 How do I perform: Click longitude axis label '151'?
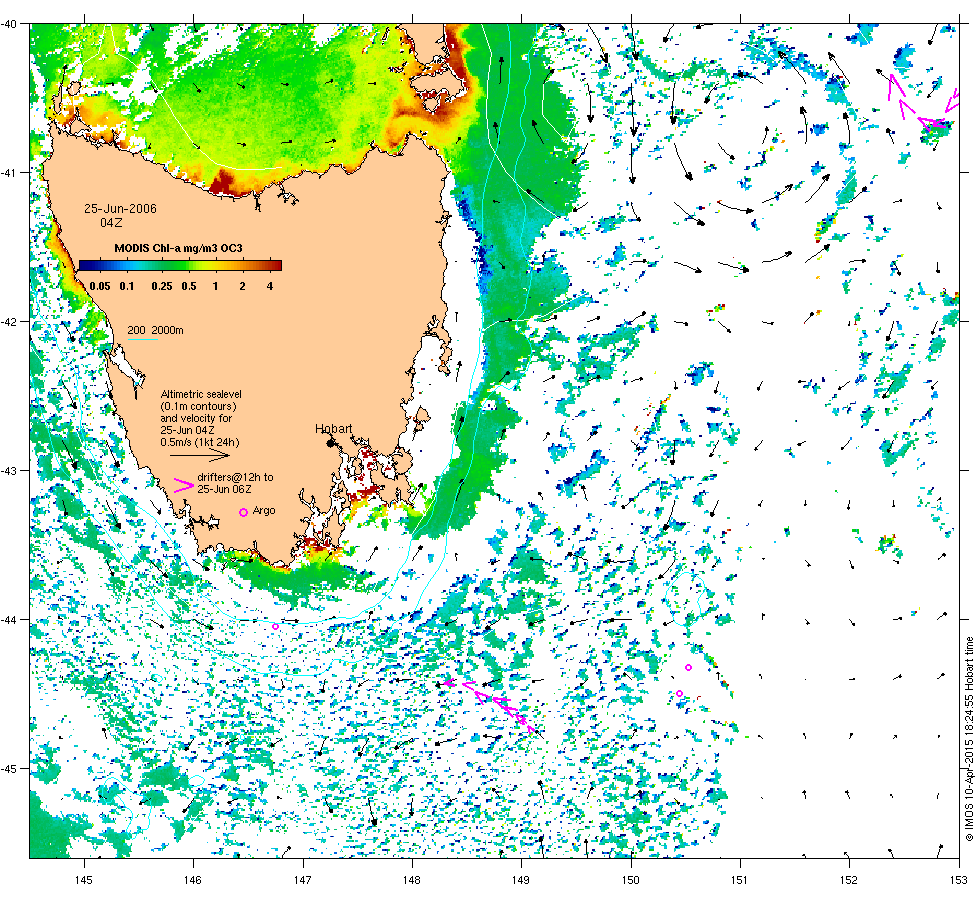pyautogui.click(x=739, y=880)
